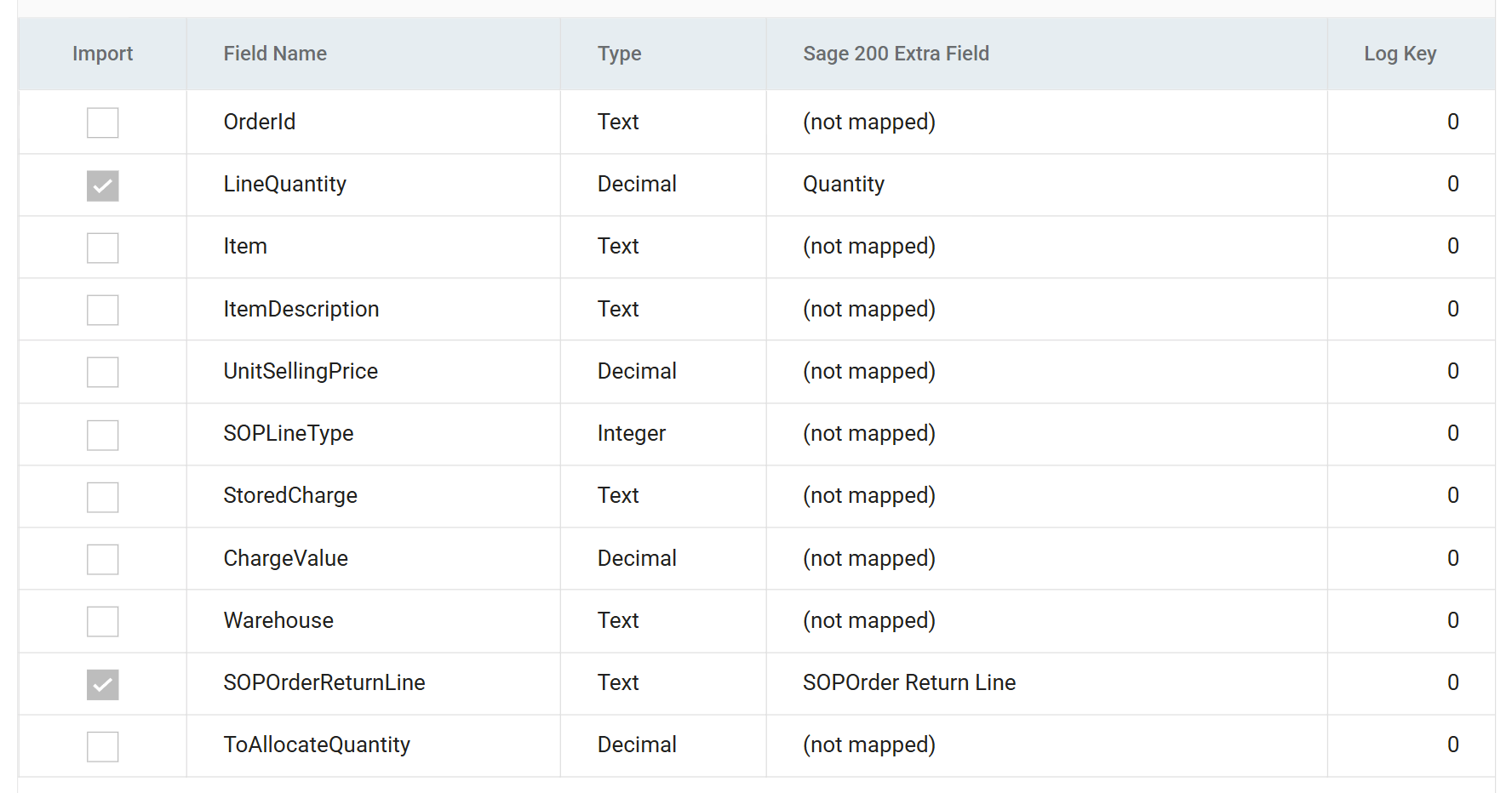The height and width of the screenshot is (793, 1512).
Task: Click 'Integer' type for SOPLineType
Action: (632, 434)
